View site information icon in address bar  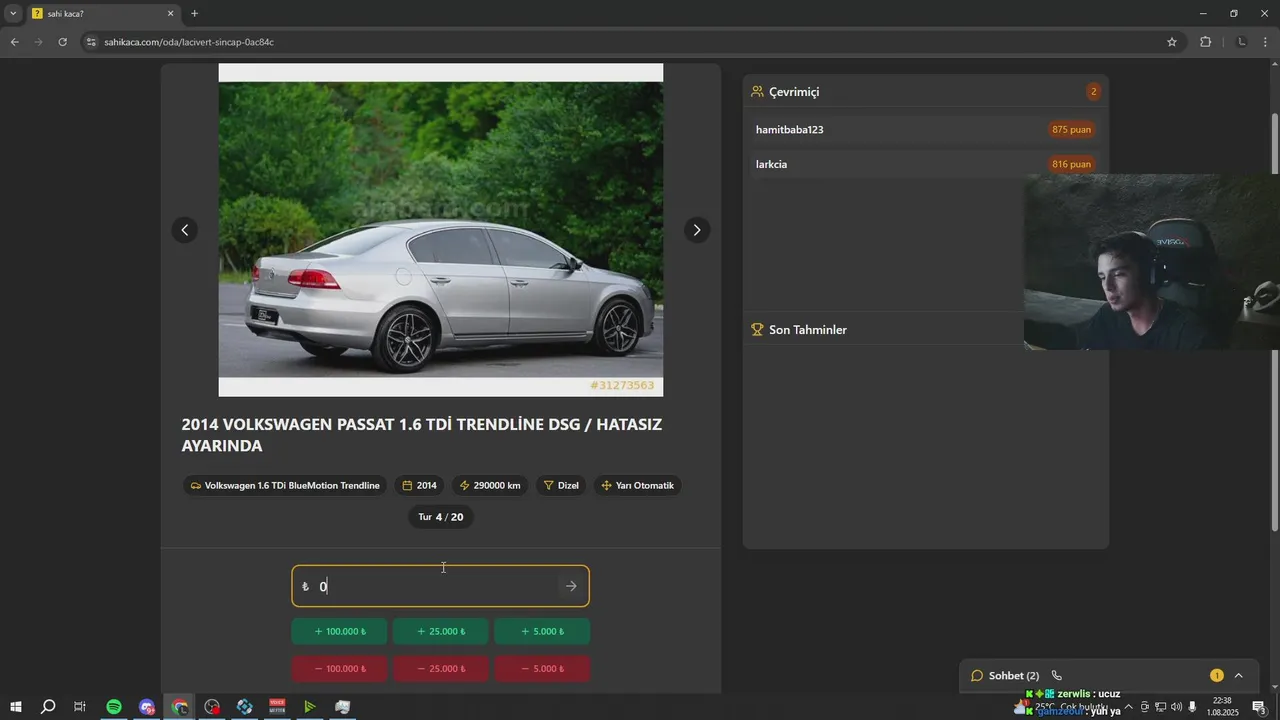click(x=90, y=42)
